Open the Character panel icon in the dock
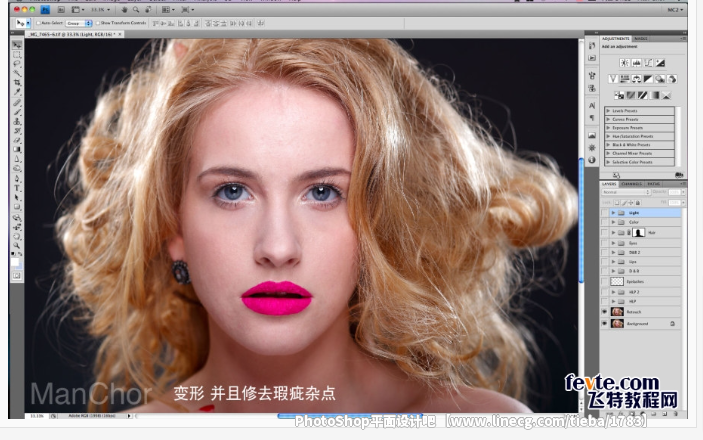This screenshot has width=703, height=440. point(592,106)
